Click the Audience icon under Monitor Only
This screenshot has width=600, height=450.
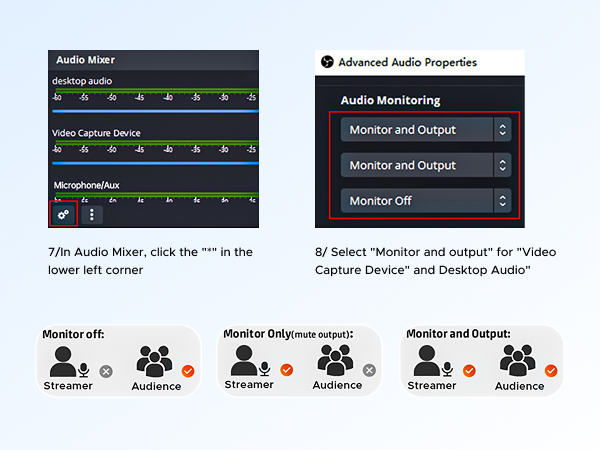337,361
